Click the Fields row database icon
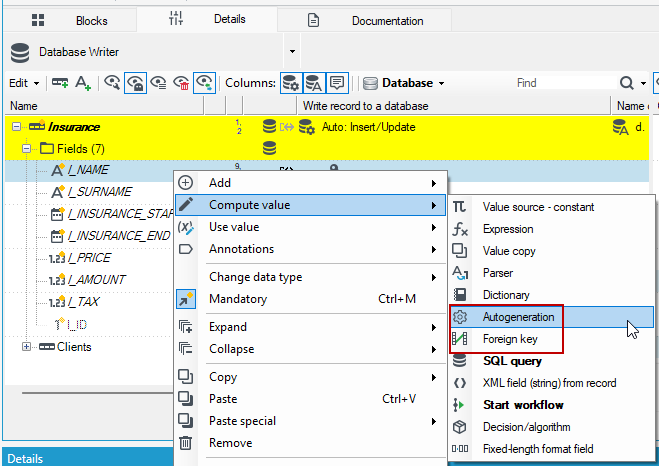 (x=269, y=148)
